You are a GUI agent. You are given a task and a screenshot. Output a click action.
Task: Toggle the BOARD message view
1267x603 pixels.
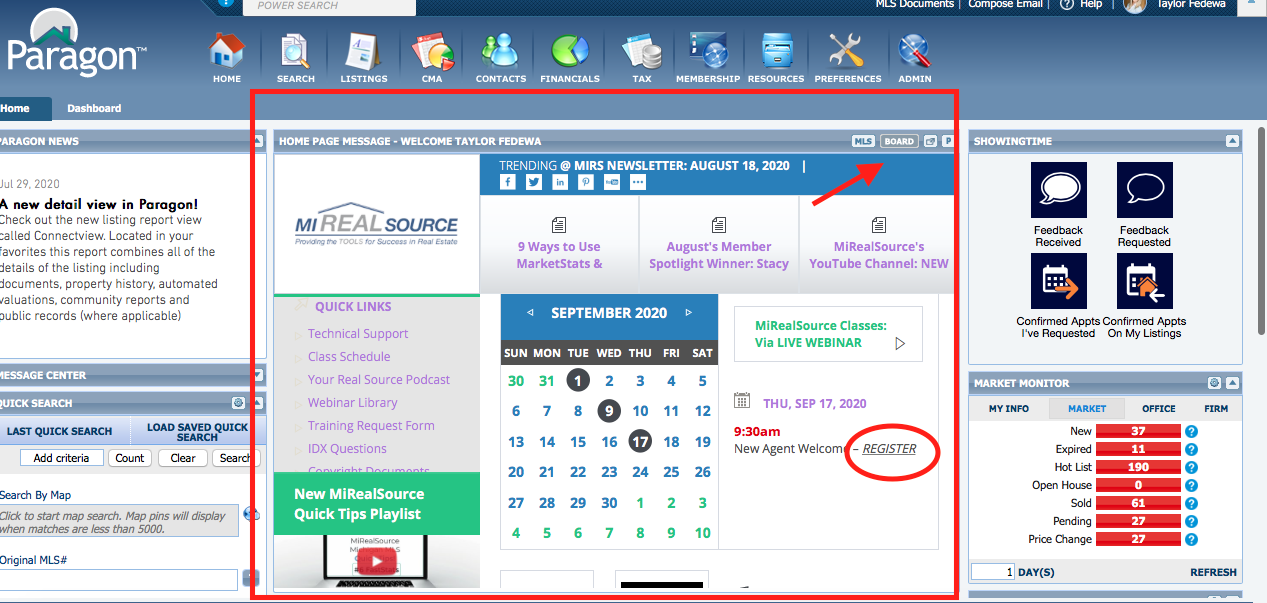point(899,142)
